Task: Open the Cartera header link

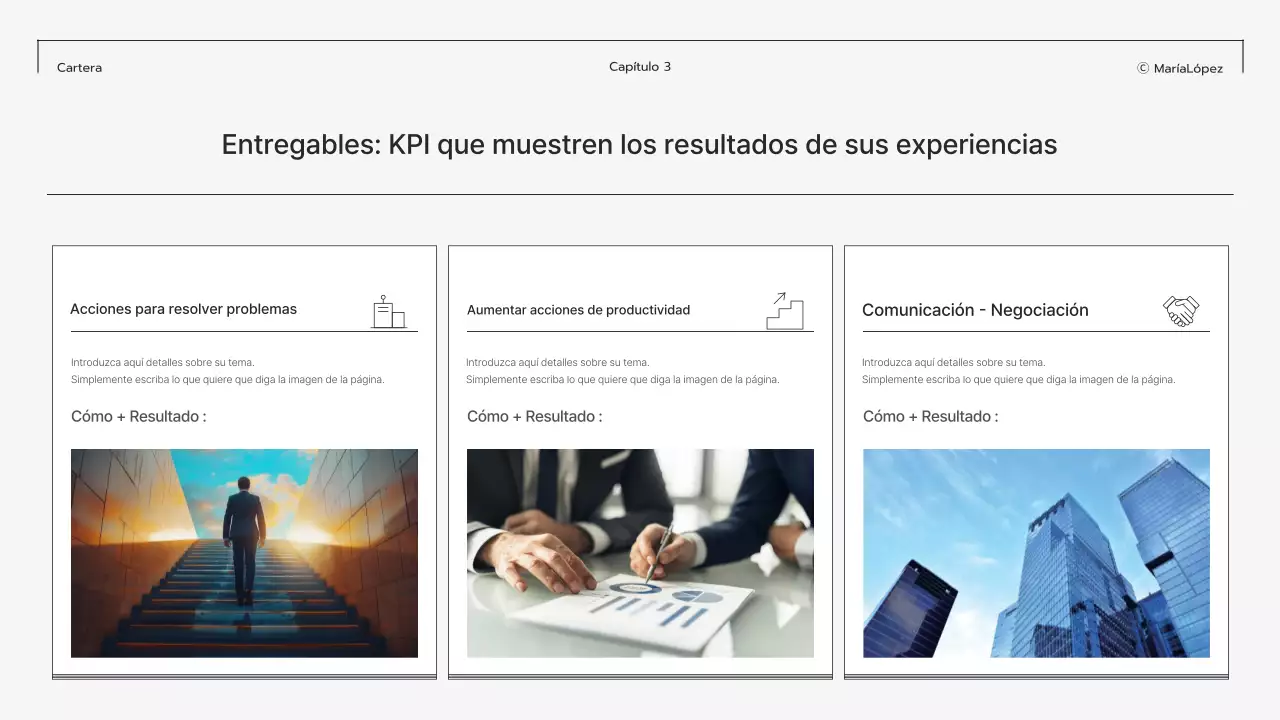Action: (78, 68)
